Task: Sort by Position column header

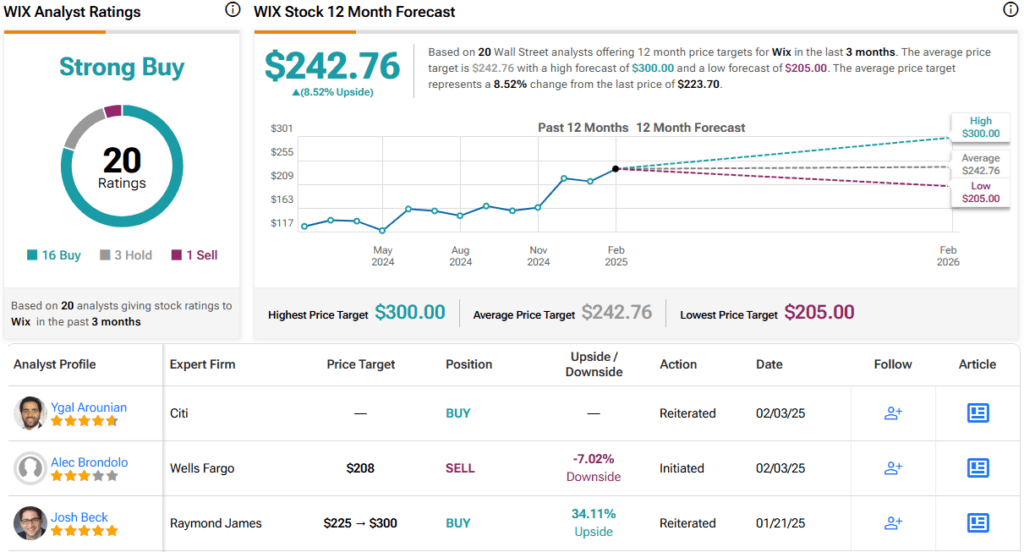Action: 469,365
